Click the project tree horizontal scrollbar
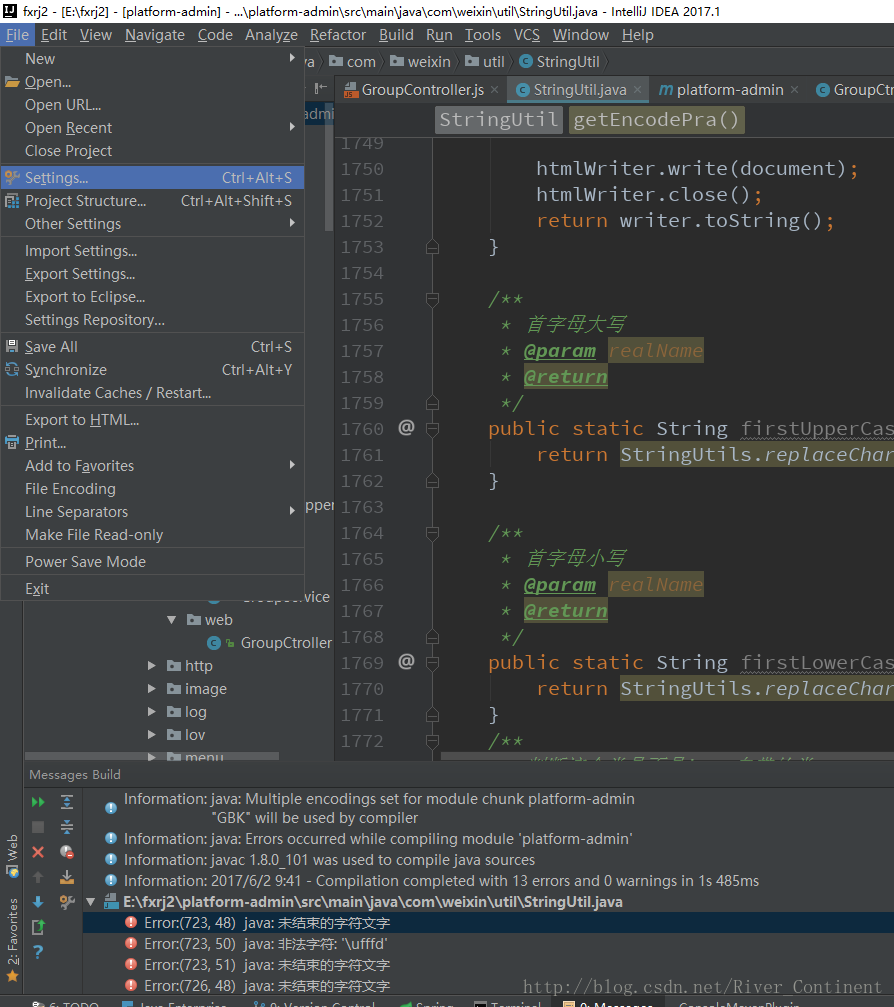The image size is (894, 1007). [152, 756]
